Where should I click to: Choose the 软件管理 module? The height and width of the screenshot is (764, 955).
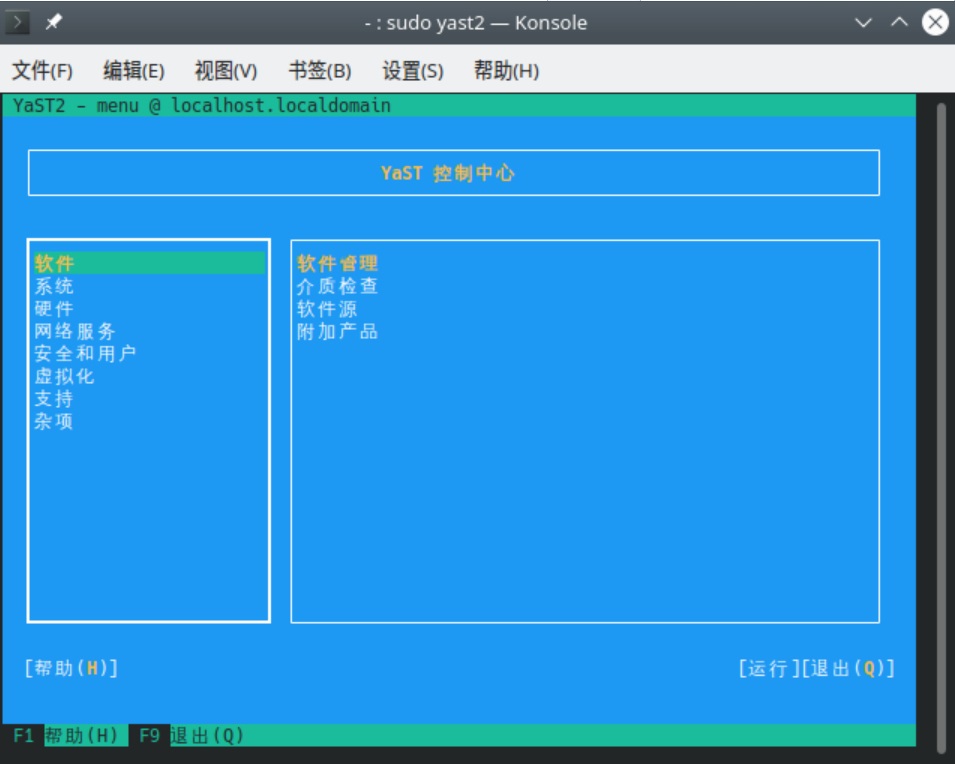pos(337,263)
